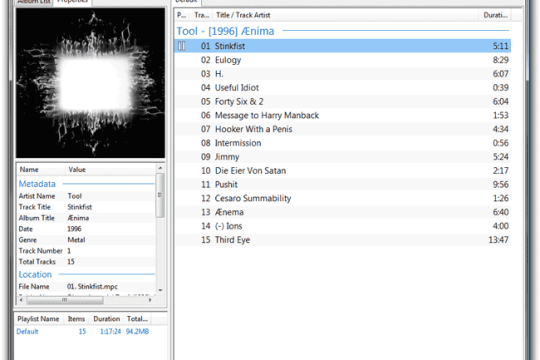Sort playlist by Duration column header

pos(495,15)
